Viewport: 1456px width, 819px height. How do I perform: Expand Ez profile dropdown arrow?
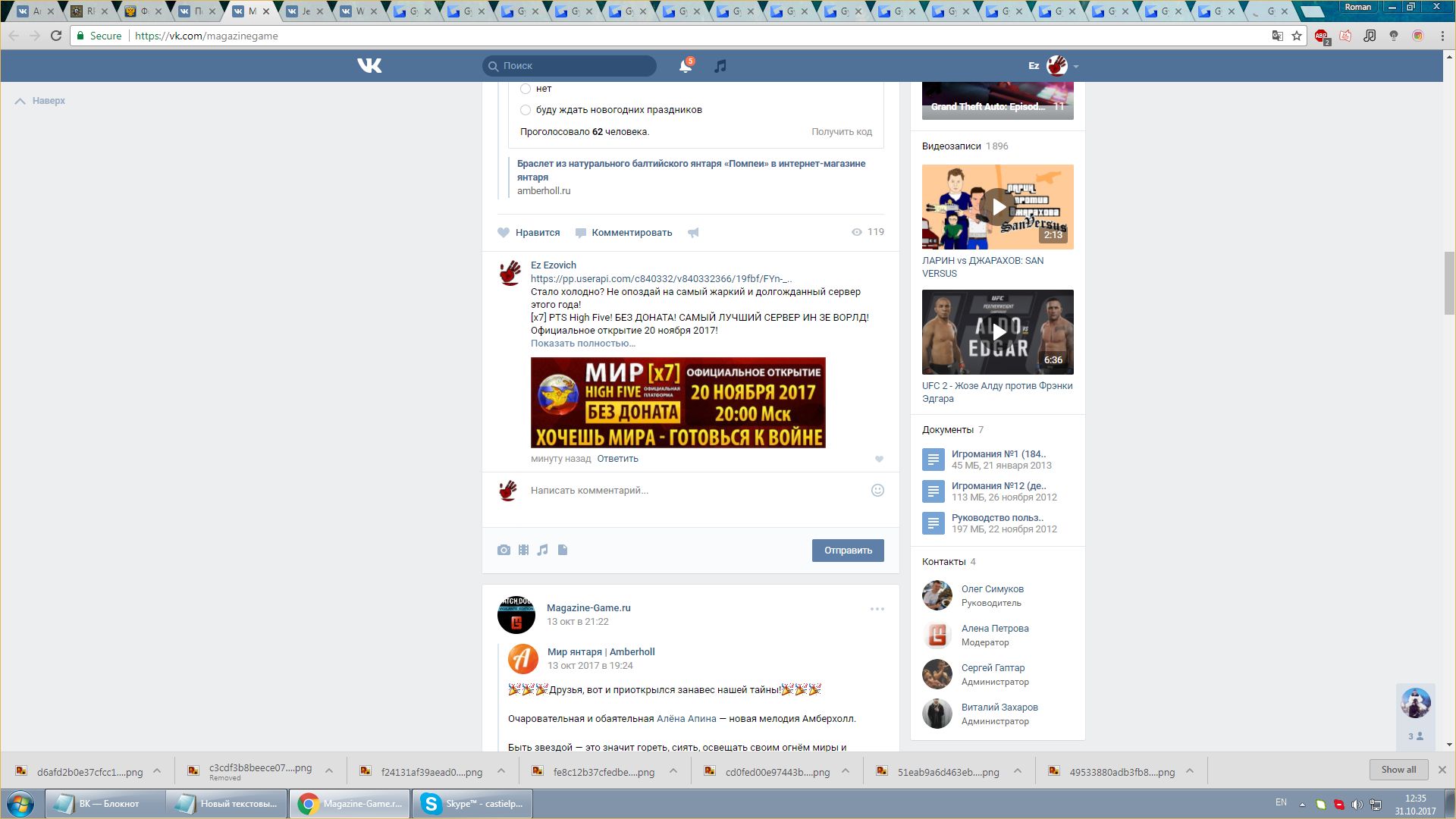1075,67
